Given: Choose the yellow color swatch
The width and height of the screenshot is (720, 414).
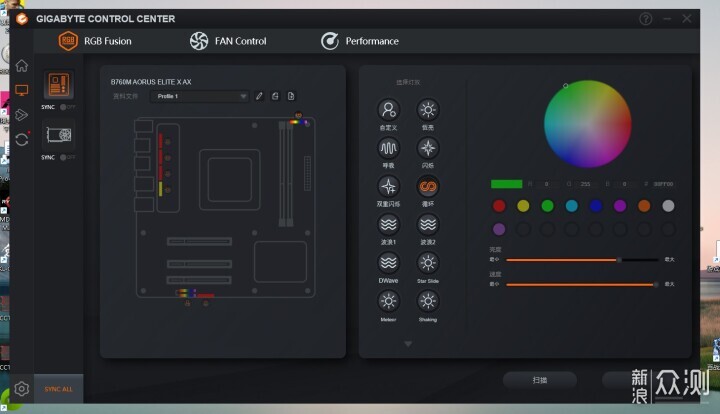Looking at the screenshot, I should coord(523,206).
